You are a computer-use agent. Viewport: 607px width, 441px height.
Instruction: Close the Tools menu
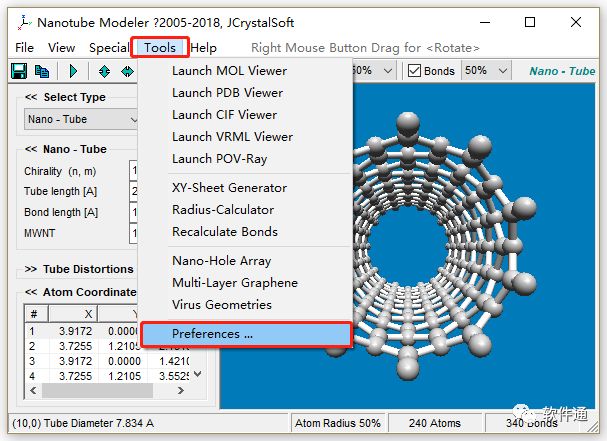tap(160, 48)
